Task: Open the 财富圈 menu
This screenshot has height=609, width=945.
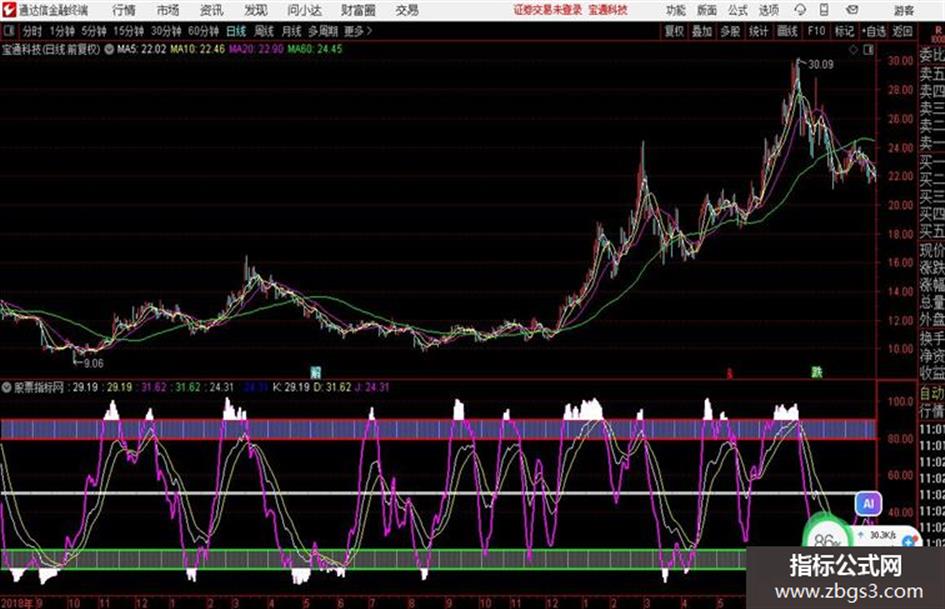Action: tap(359, 10)
